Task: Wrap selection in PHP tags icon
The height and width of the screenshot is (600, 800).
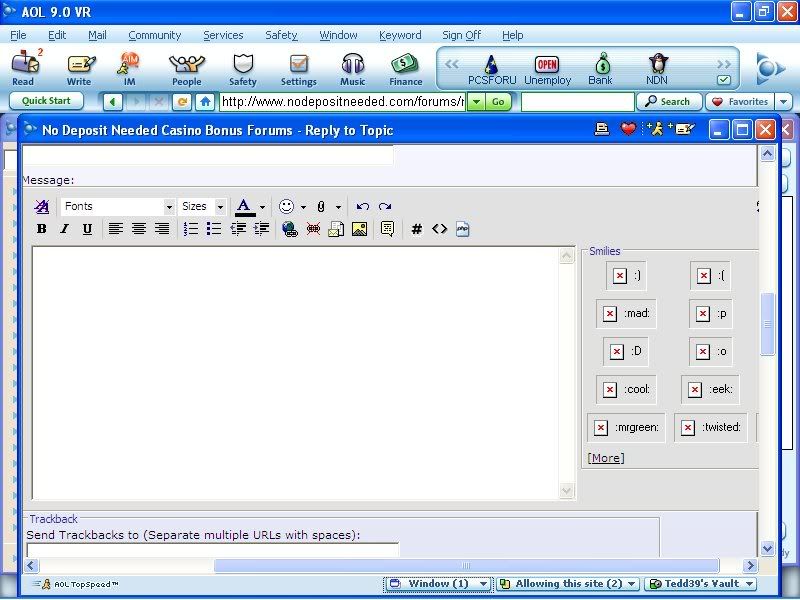Action: click(x=463, y=229)
